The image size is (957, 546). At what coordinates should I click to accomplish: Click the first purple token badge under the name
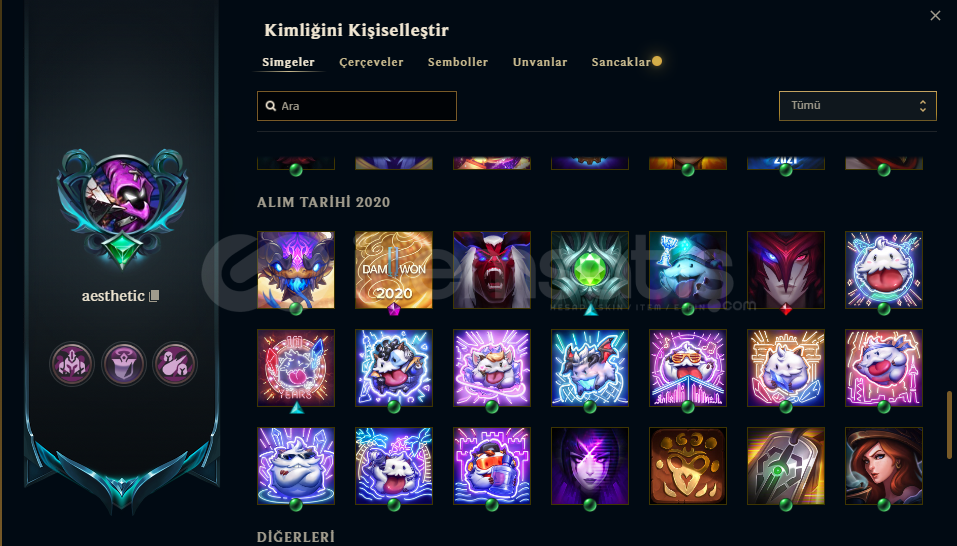72,364
